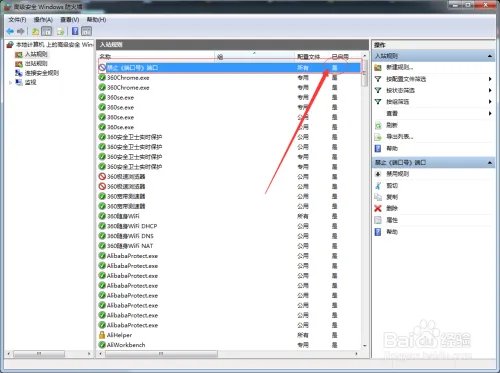This screenshot has height=373, width=500.
Task: Click the 新建规则 icon in actions pane
Action: coord(378,68)
